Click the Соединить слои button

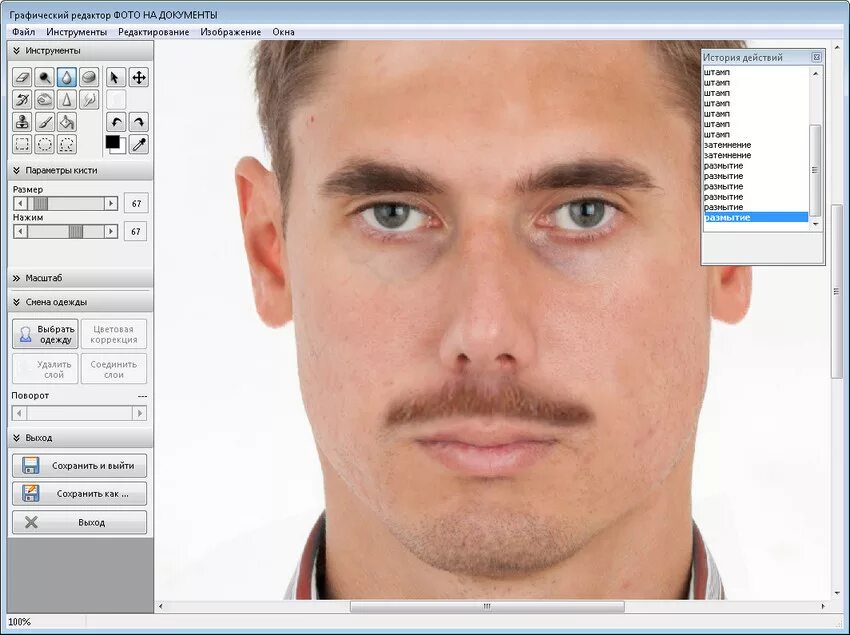pos(114,369)
